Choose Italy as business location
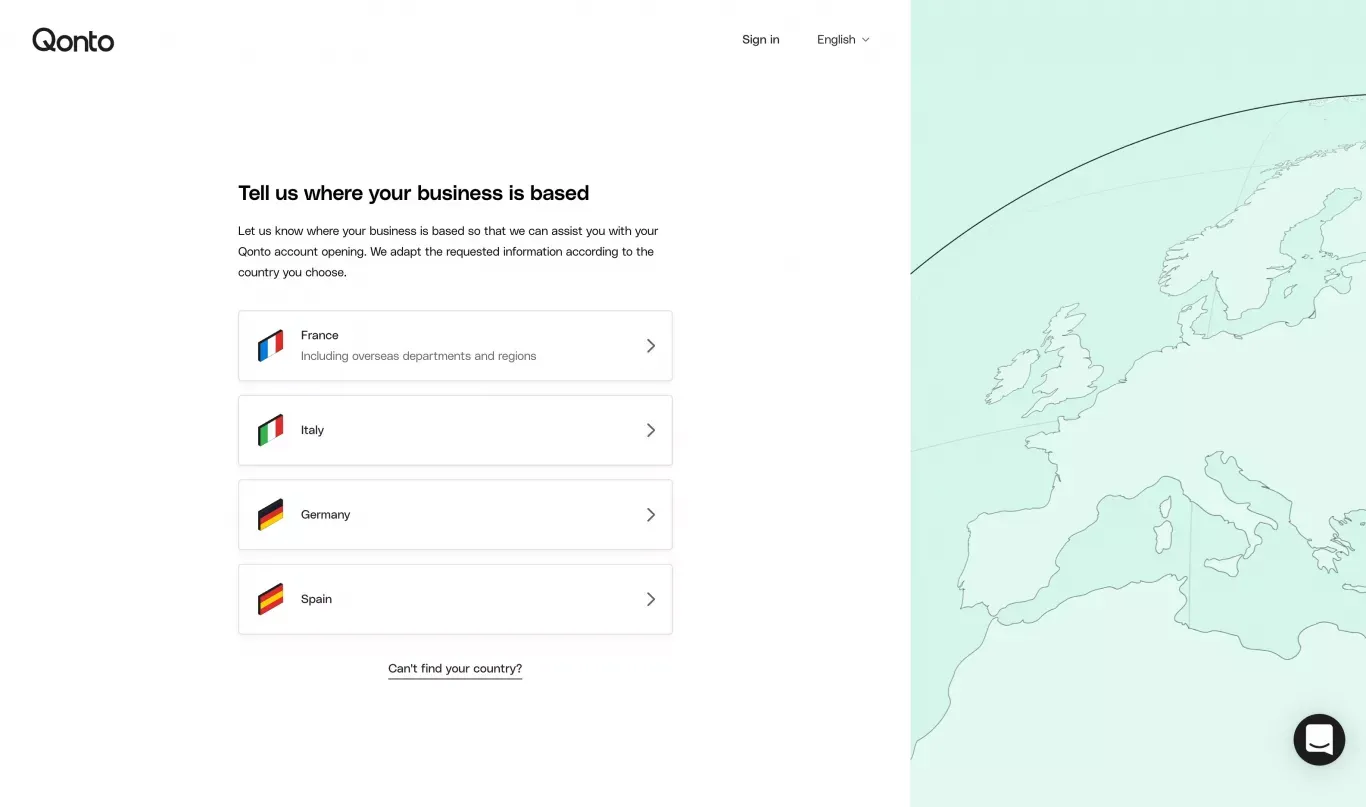Screen dimensions: 1366x807 (x=455, y=430)
